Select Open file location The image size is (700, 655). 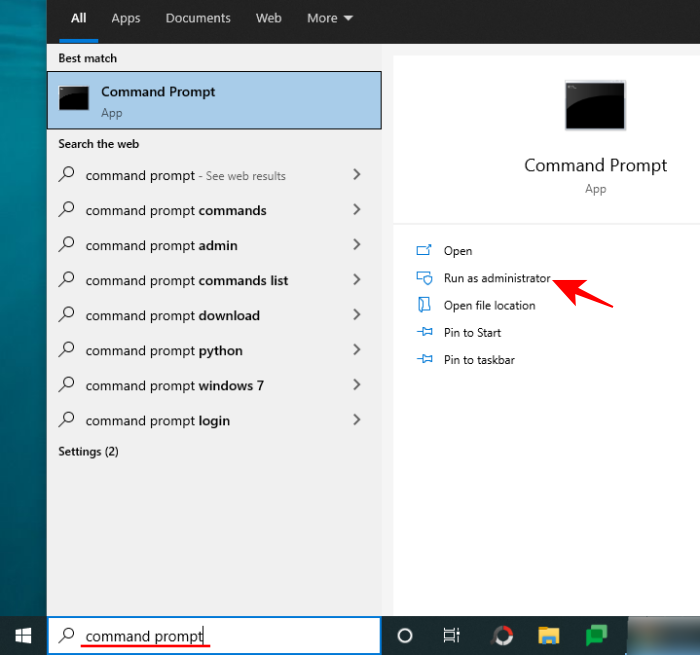pos(489,305)
